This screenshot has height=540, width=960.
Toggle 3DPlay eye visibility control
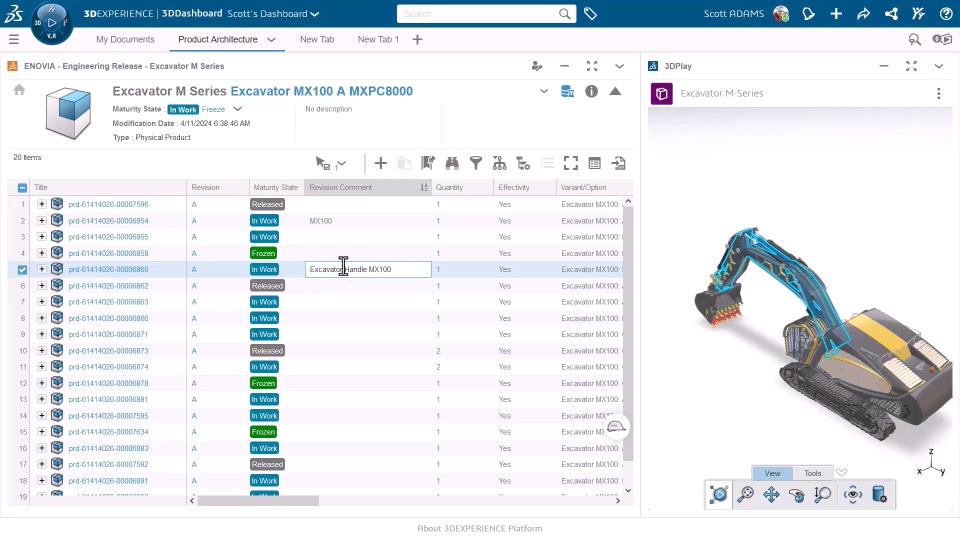tap(852, 494)
